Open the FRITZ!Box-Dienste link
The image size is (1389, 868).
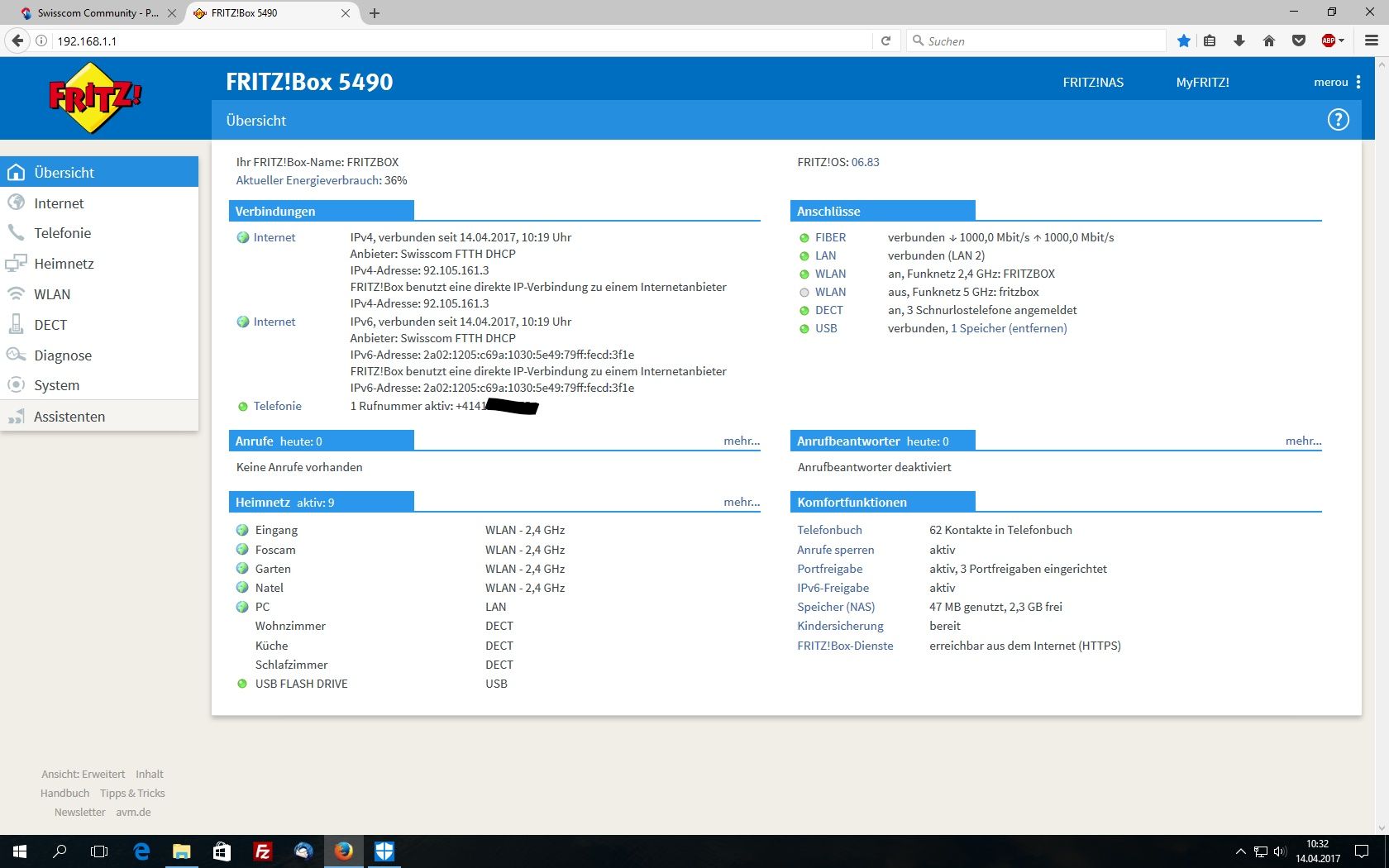845,646
